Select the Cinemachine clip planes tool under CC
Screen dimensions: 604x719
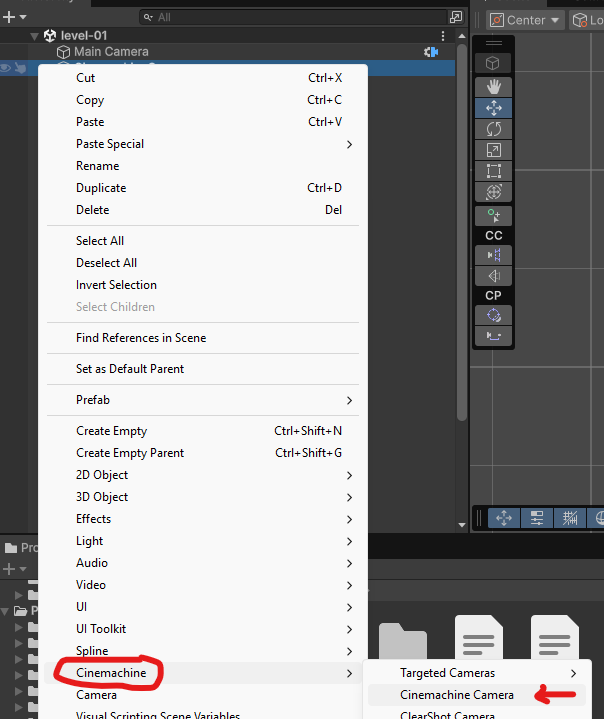(493, 255)
